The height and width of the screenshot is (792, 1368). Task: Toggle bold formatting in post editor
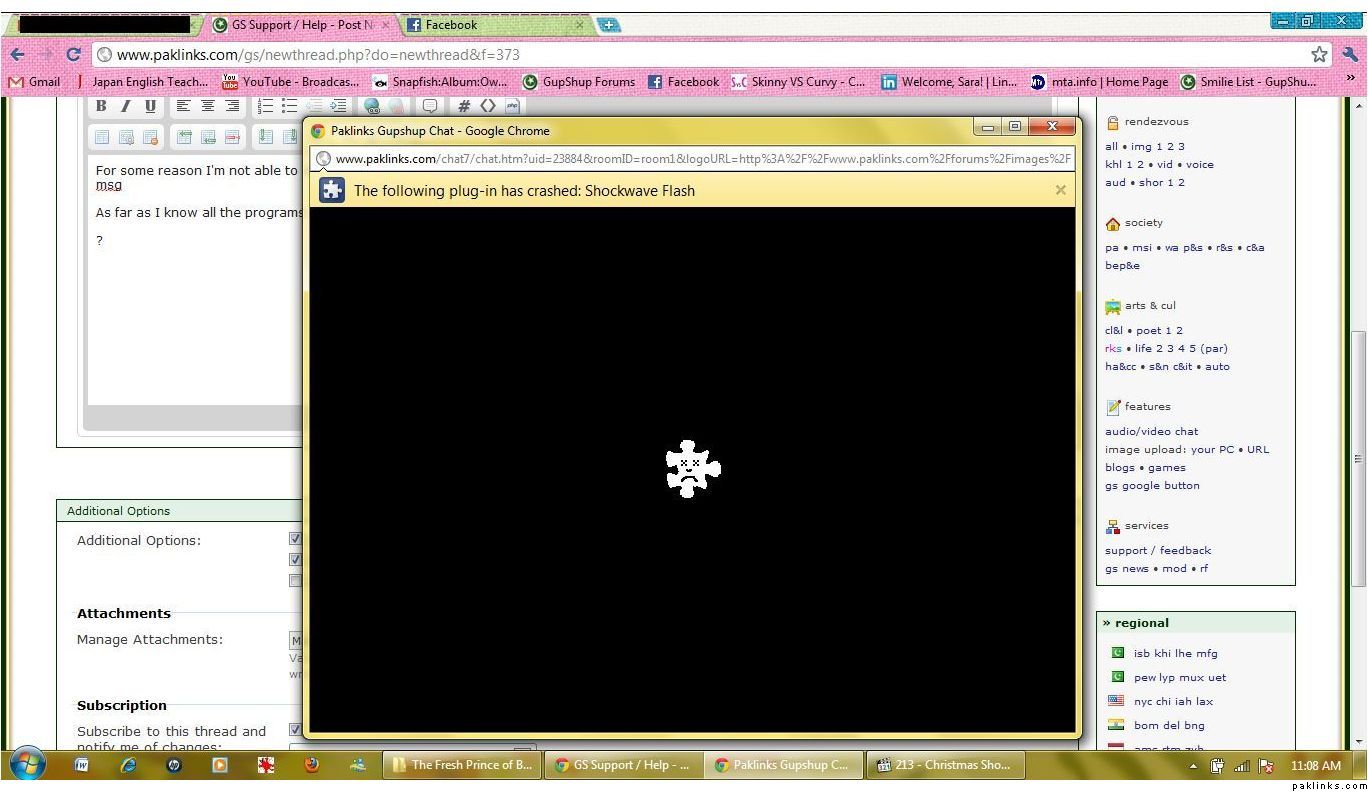101,106
